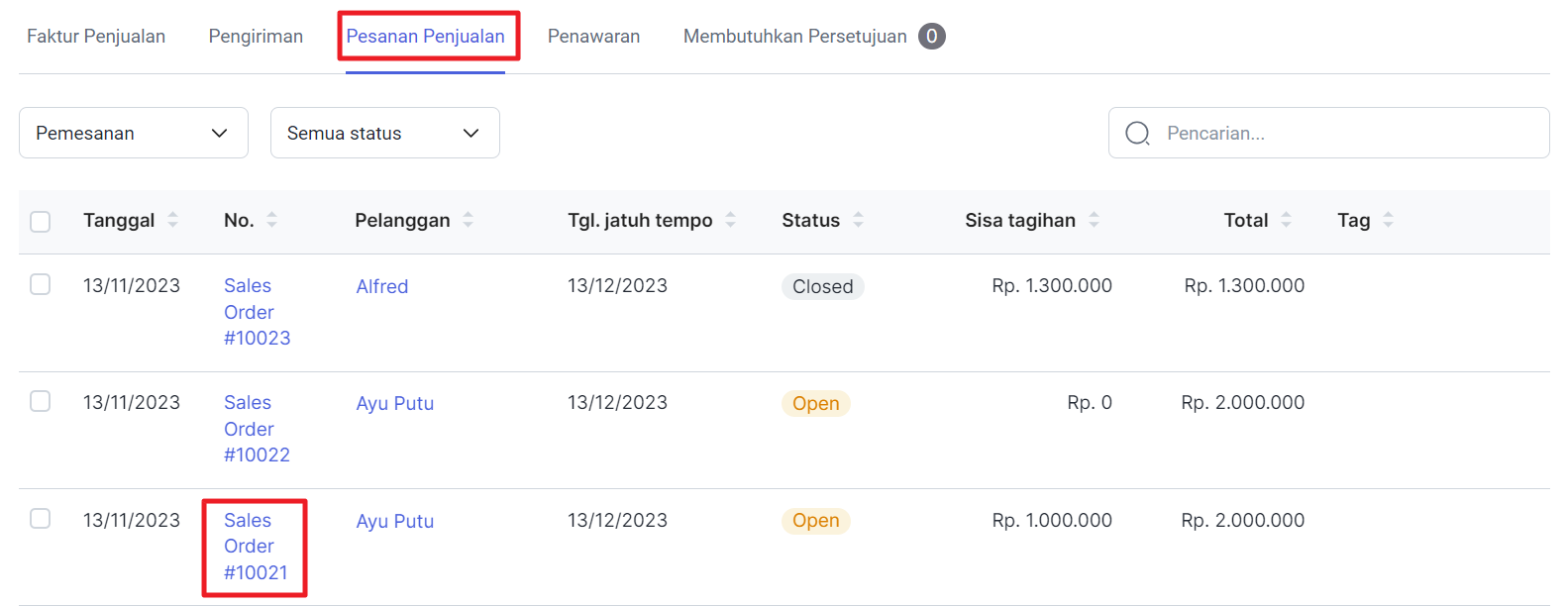Click the Rp. 0 remaining bill value

click(1090, 402)
